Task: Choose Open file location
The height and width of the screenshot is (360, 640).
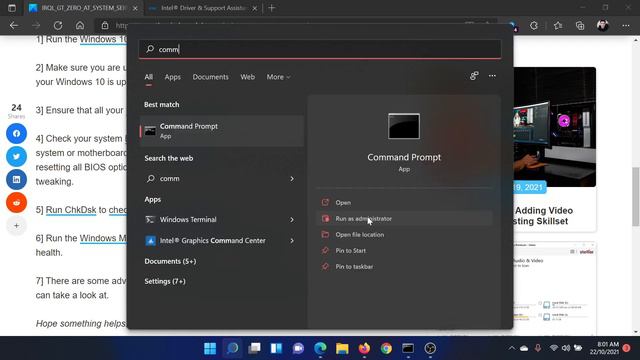Action: click(404, 235)
